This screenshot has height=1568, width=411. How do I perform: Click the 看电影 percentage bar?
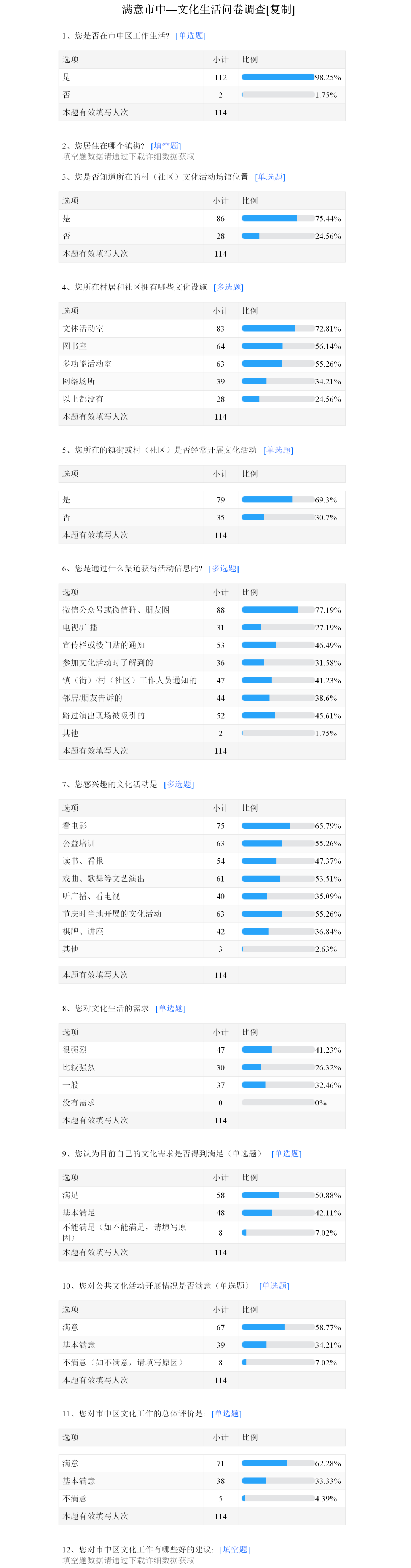[278, 826]
